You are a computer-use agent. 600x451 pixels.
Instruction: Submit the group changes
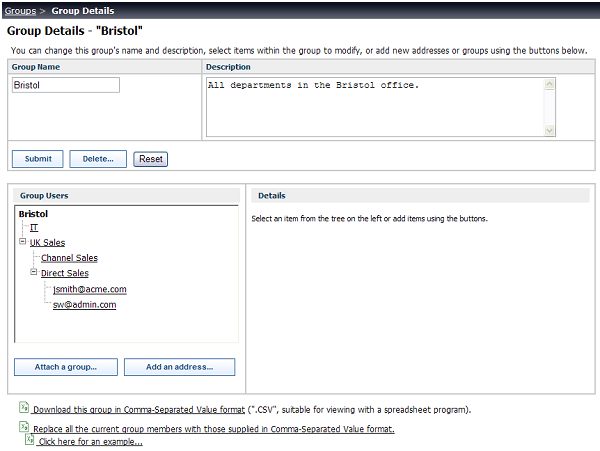(x=38, y=159)
